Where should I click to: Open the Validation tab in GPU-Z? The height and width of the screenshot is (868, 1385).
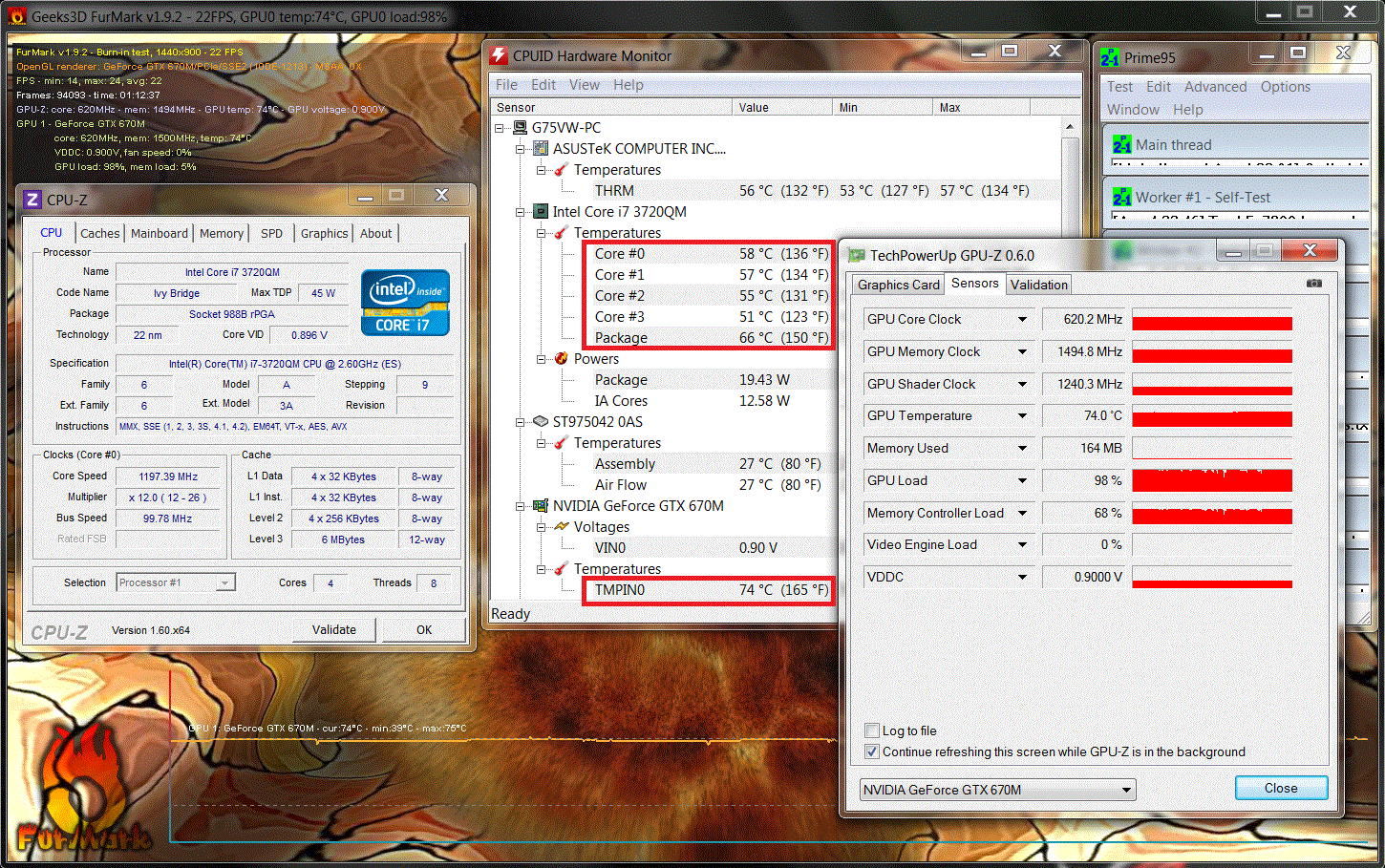click(1038, 285)
